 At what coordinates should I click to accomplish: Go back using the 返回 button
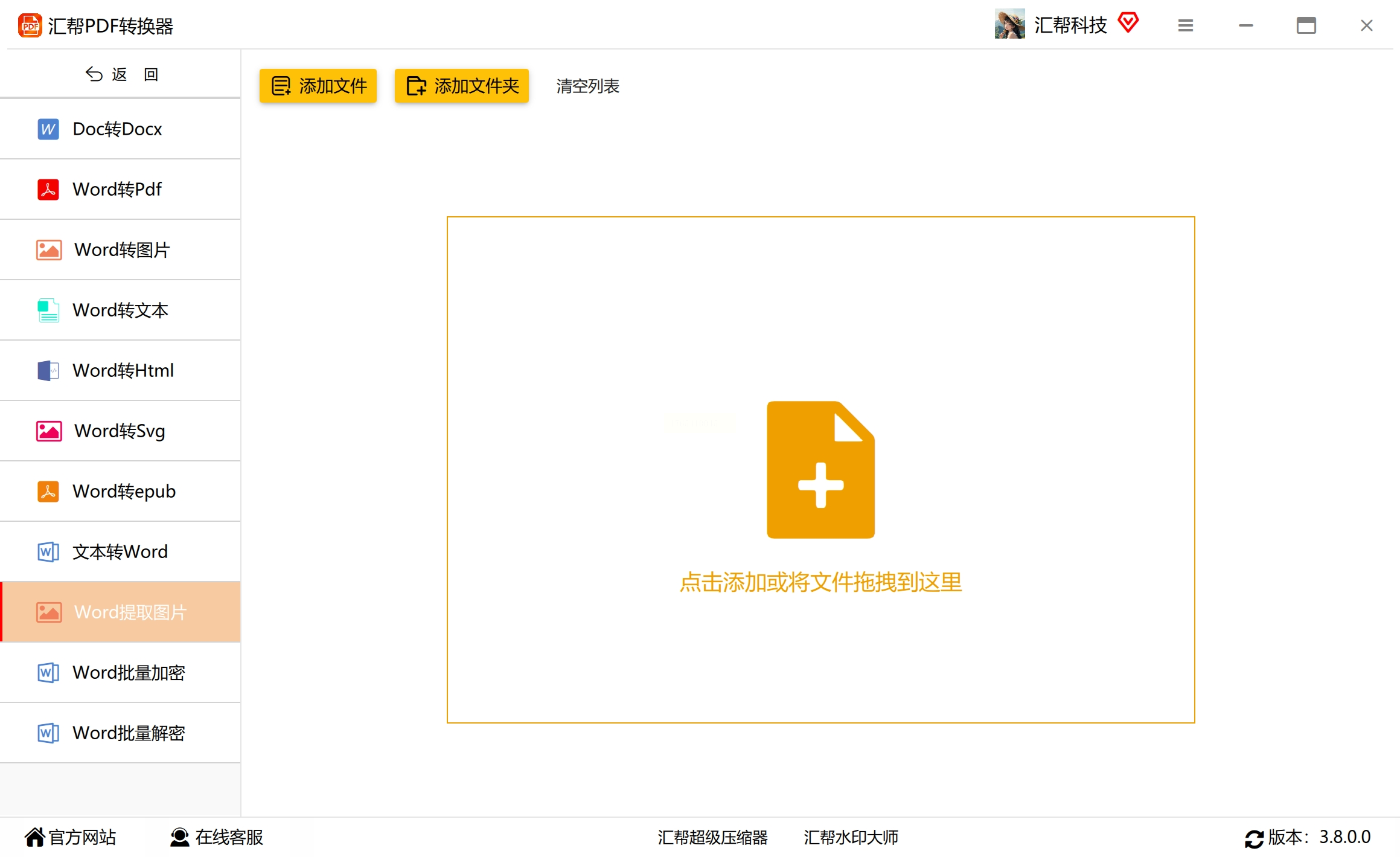[x=121, y=74]
